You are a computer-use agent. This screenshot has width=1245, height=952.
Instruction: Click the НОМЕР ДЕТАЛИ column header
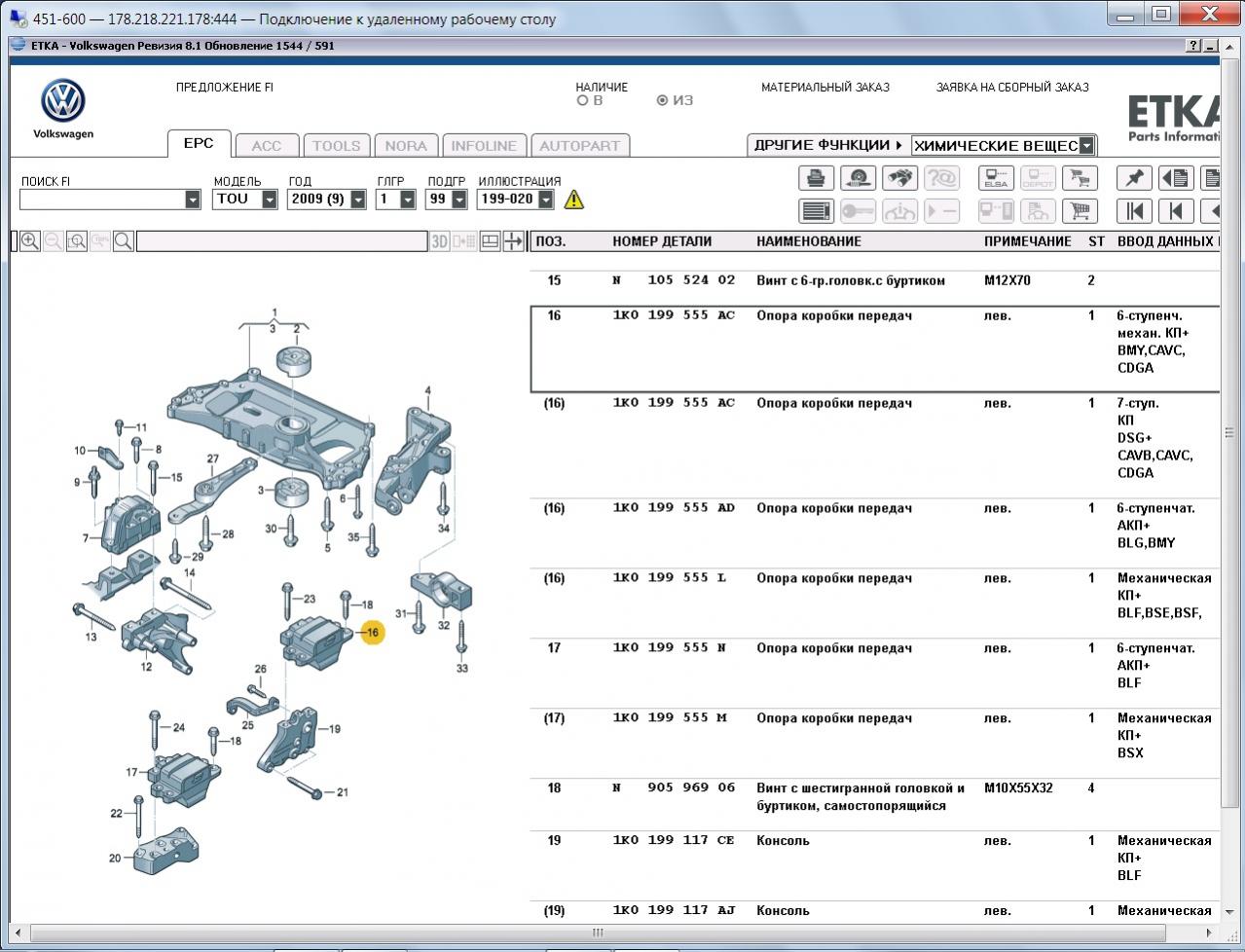point(662,241)
